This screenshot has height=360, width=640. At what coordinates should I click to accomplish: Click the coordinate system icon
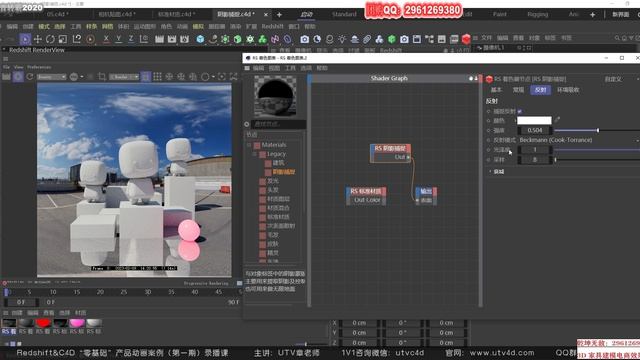[144, 39]
